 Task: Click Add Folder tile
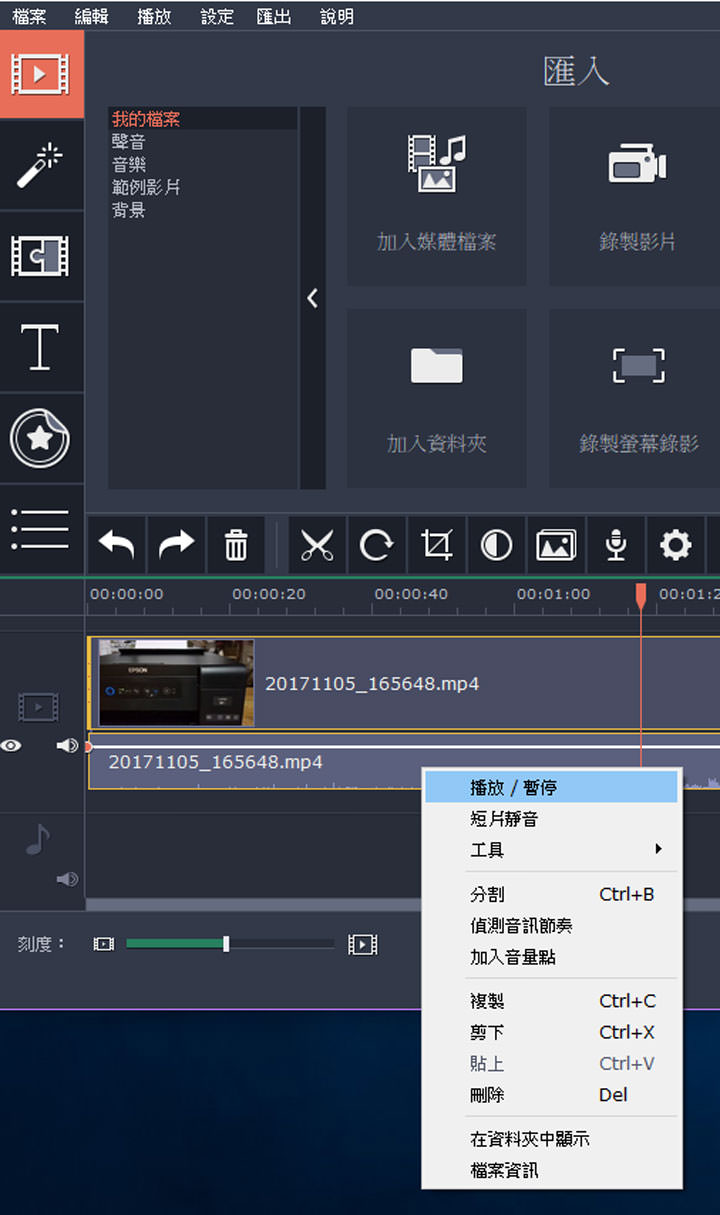(x=437, y=399)
